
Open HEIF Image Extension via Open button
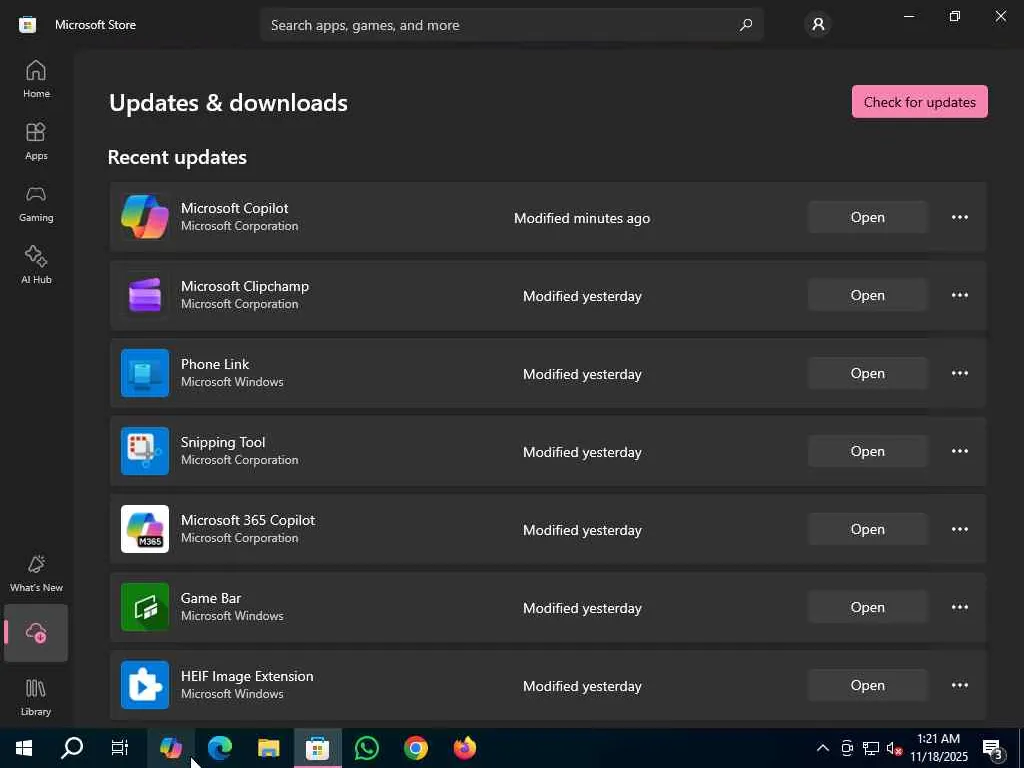pyautogui.click(x=867, y=685)
